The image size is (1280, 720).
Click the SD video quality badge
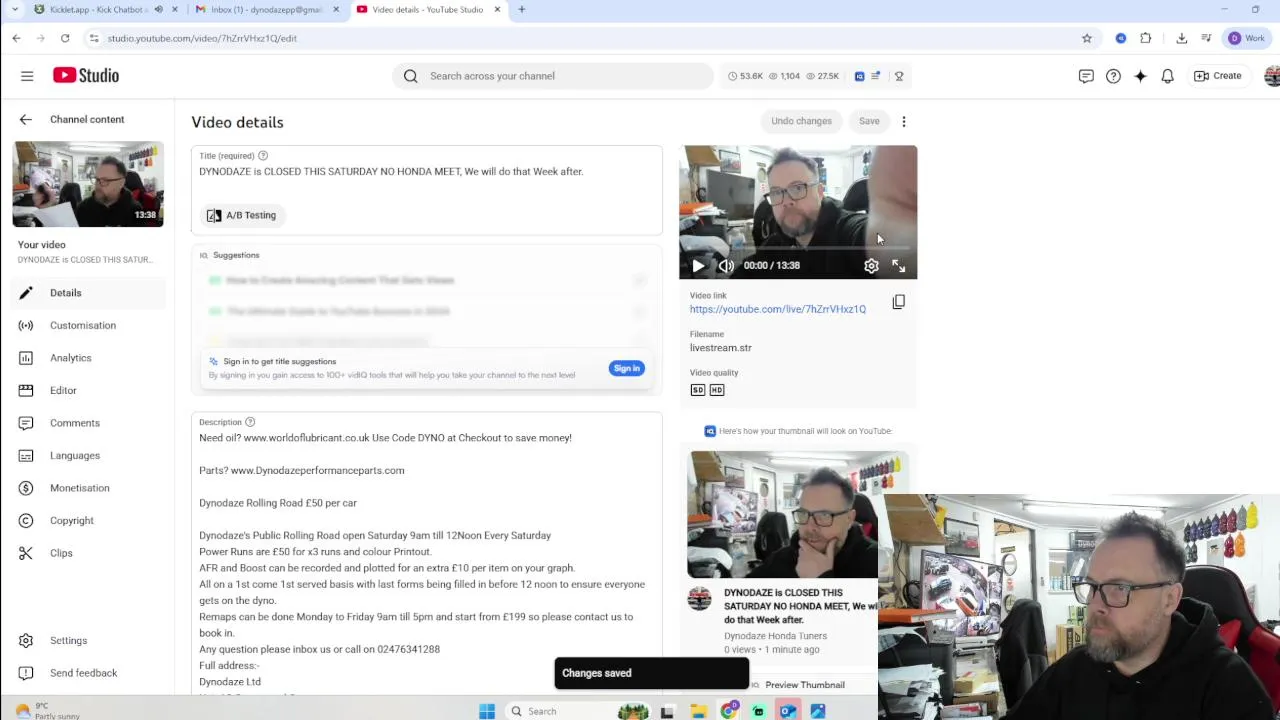click(x=698, y=390)
